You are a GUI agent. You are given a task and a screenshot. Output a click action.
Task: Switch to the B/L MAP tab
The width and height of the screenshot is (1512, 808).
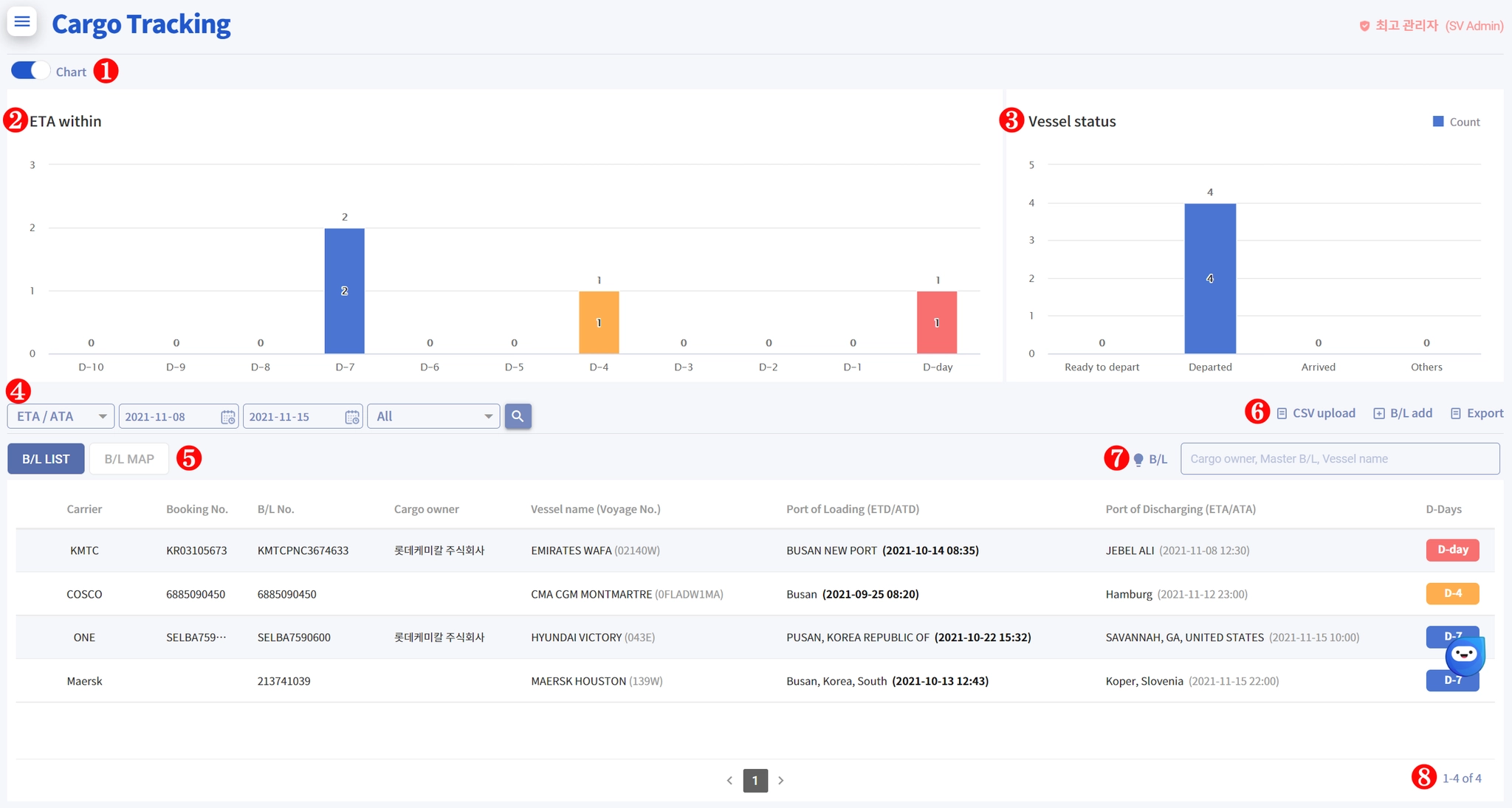click(129, 459)
